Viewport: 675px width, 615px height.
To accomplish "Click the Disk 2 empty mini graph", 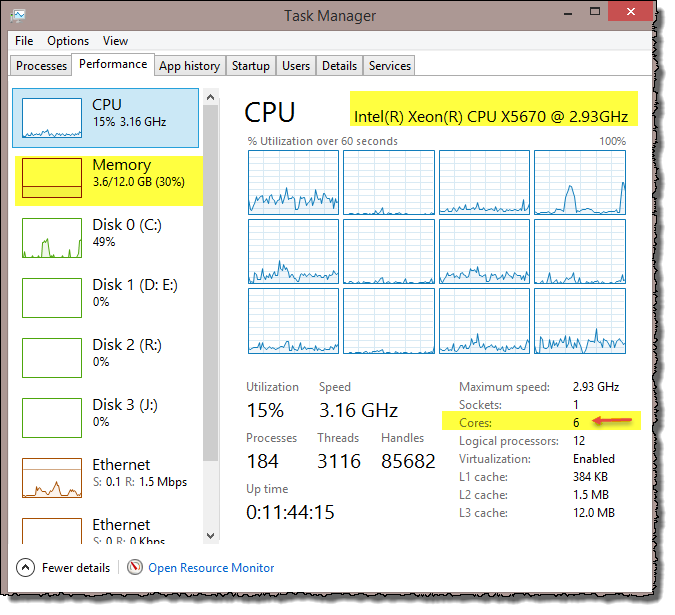I will click(x=52, y=358).
